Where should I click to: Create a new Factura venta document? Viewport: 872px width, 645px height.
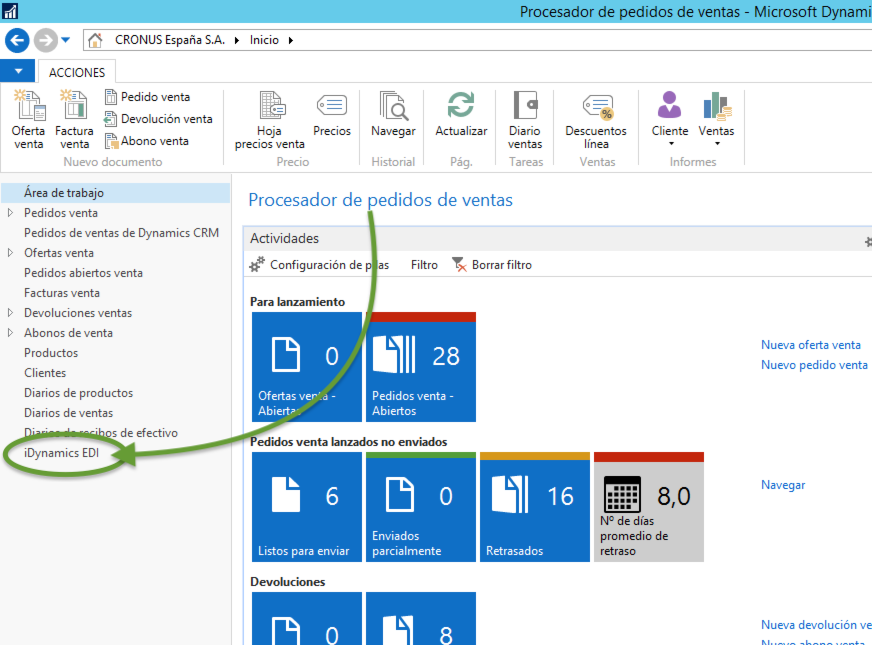pos(74,119)
